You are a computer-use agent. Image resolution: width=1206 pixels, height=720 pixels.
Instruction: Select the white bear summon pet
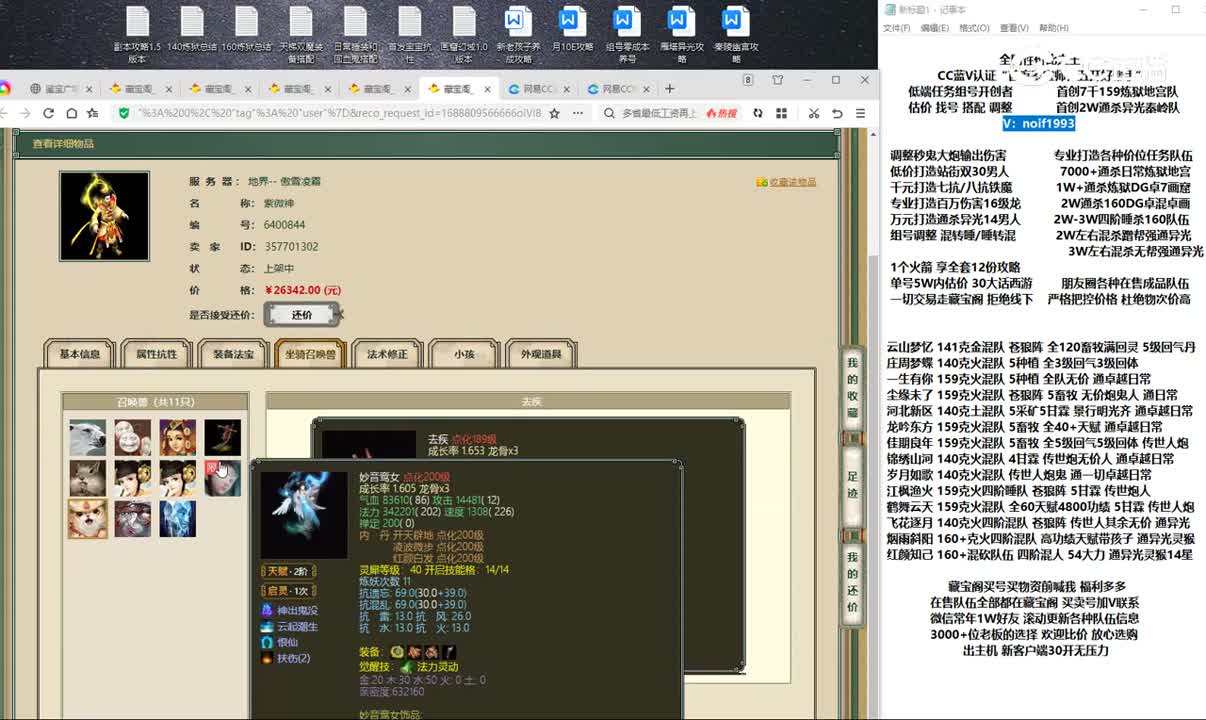88,437
